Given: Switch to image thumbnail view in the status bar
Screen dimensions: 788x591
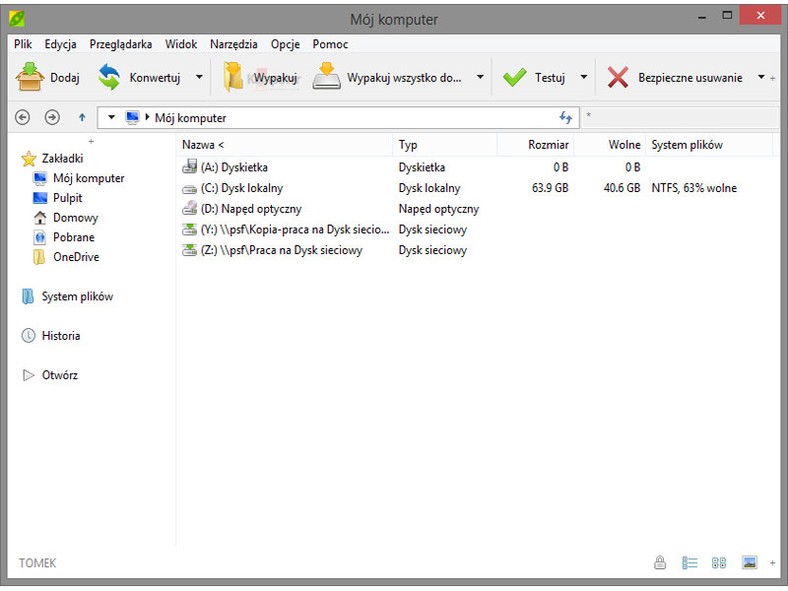Looking at the screenshot, I should 749,563.
